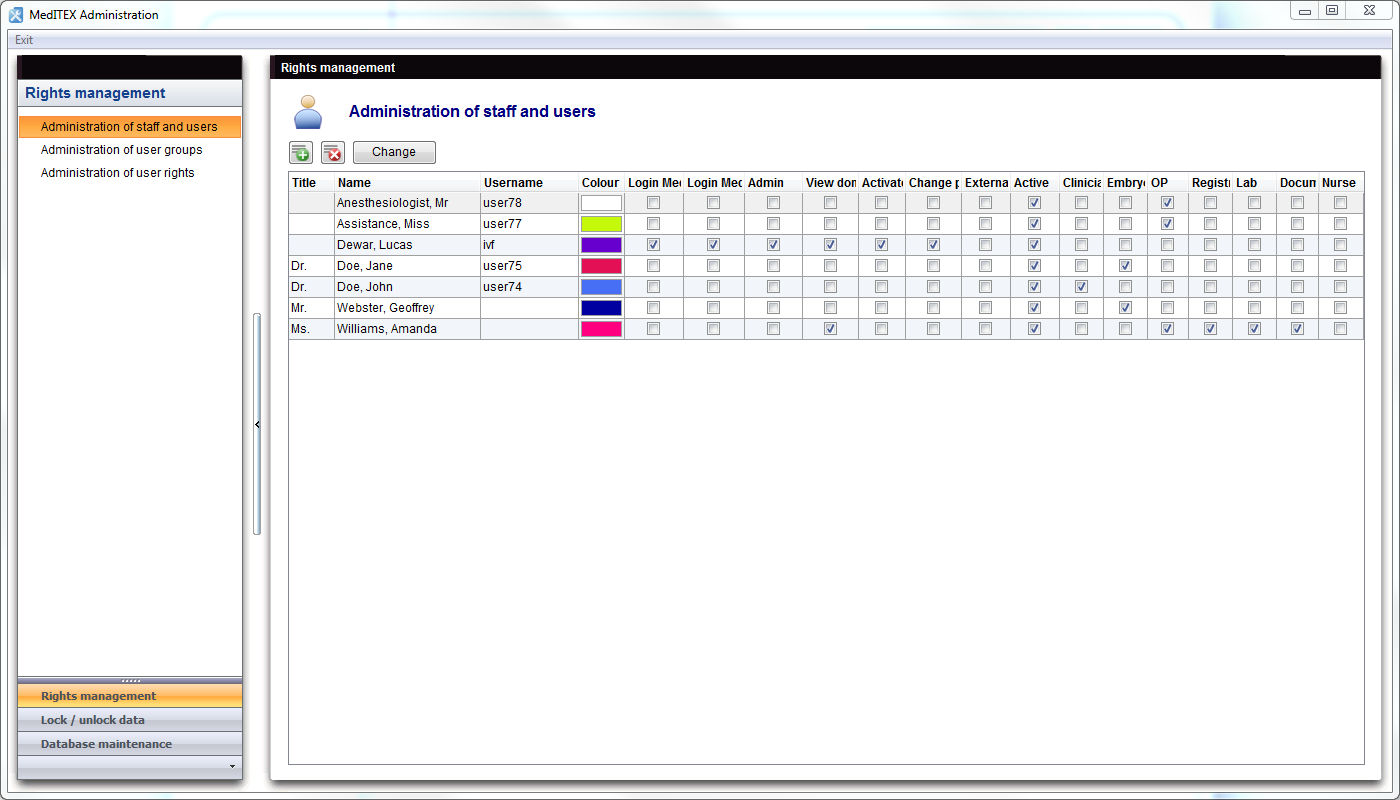Collapse the left sidebar with the arrow handle
The height and width of the screenshot is (800, 1400).
[257, 425]
